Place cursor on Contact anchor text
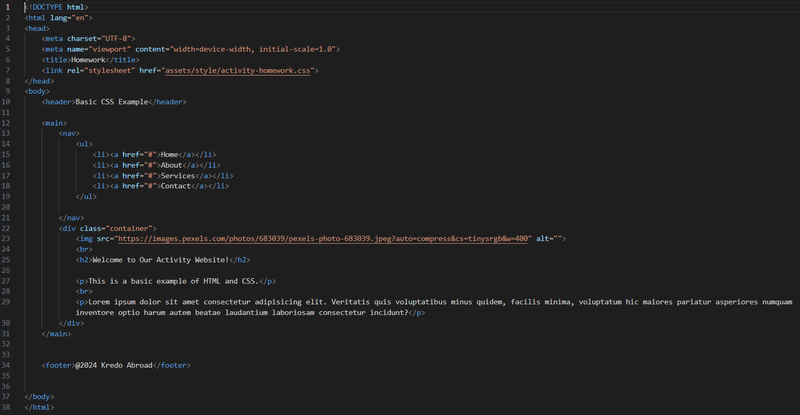The image size is (800, 415). click(176, 186)
